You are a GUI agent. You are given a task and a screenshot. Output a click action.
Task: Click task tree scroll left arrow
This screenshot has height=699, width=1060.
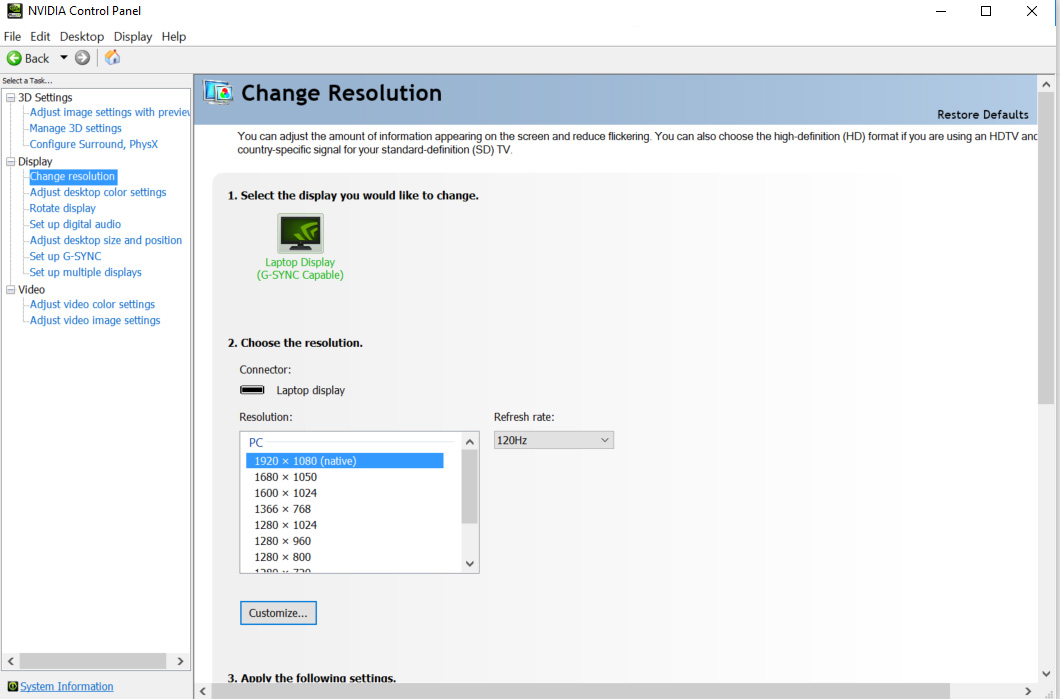click(x=10, y=661)
